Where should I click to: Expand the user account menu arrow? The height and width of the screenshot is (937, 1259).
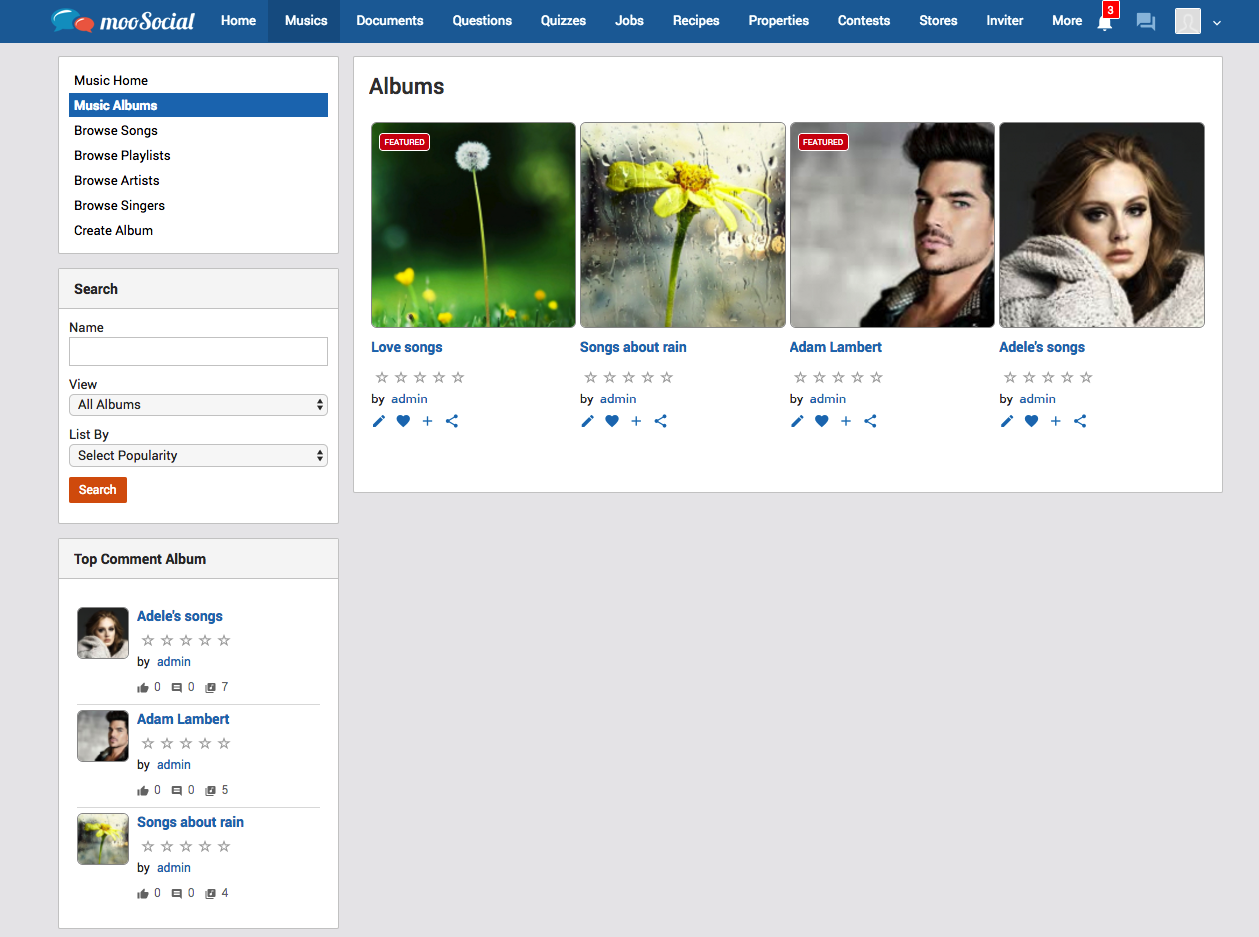1217,22
